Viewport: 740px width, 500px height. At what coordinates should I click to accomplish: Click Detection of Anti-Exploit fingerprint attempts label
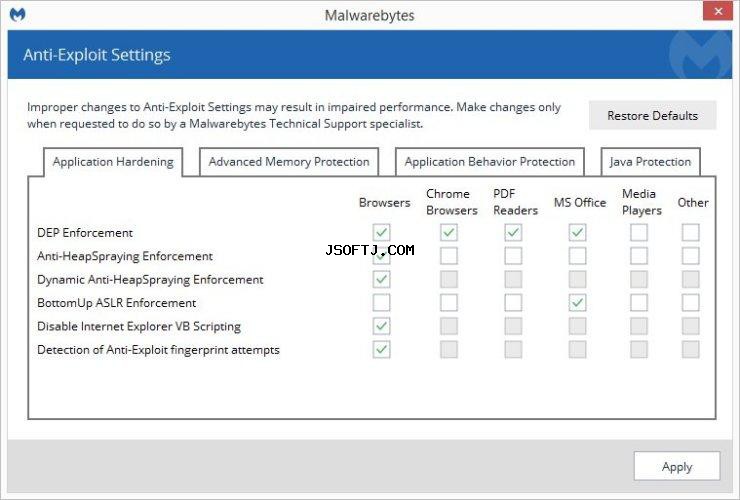coord(158,350)
